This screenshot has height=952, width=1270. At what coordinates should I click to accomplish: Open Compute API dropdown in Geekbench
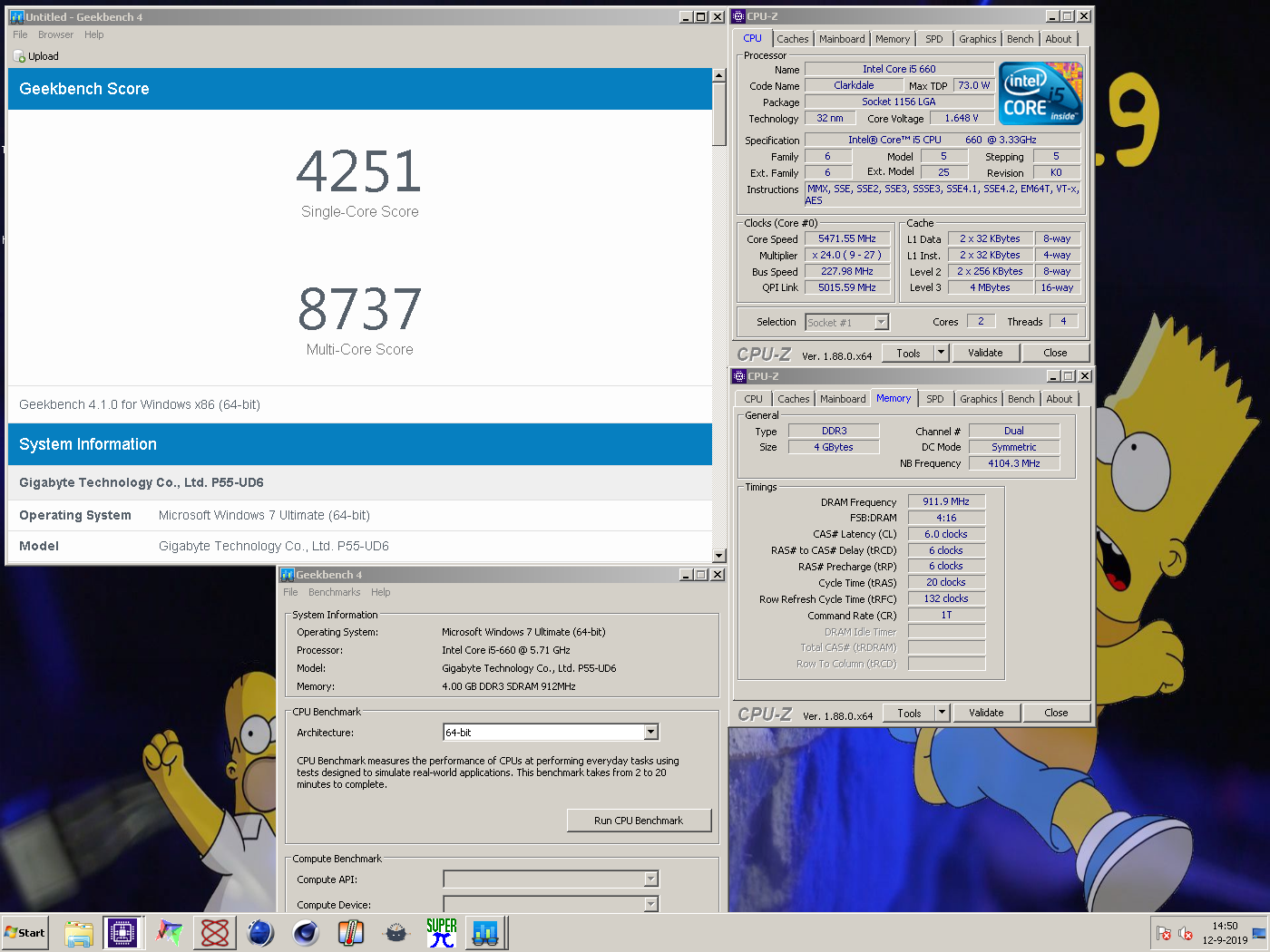(650, 879)
